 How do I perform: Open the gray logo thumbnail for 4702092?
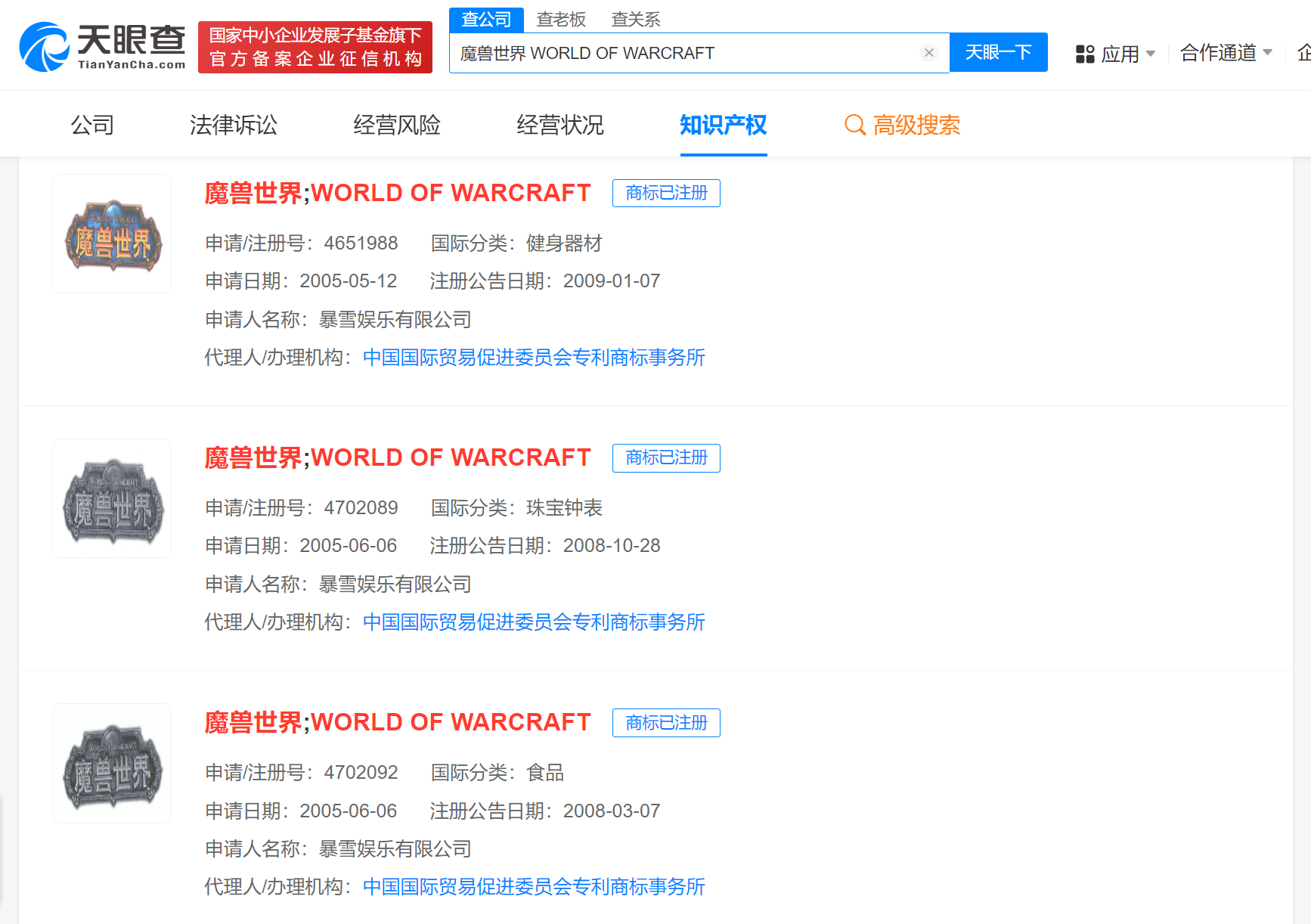click(112, 763)
